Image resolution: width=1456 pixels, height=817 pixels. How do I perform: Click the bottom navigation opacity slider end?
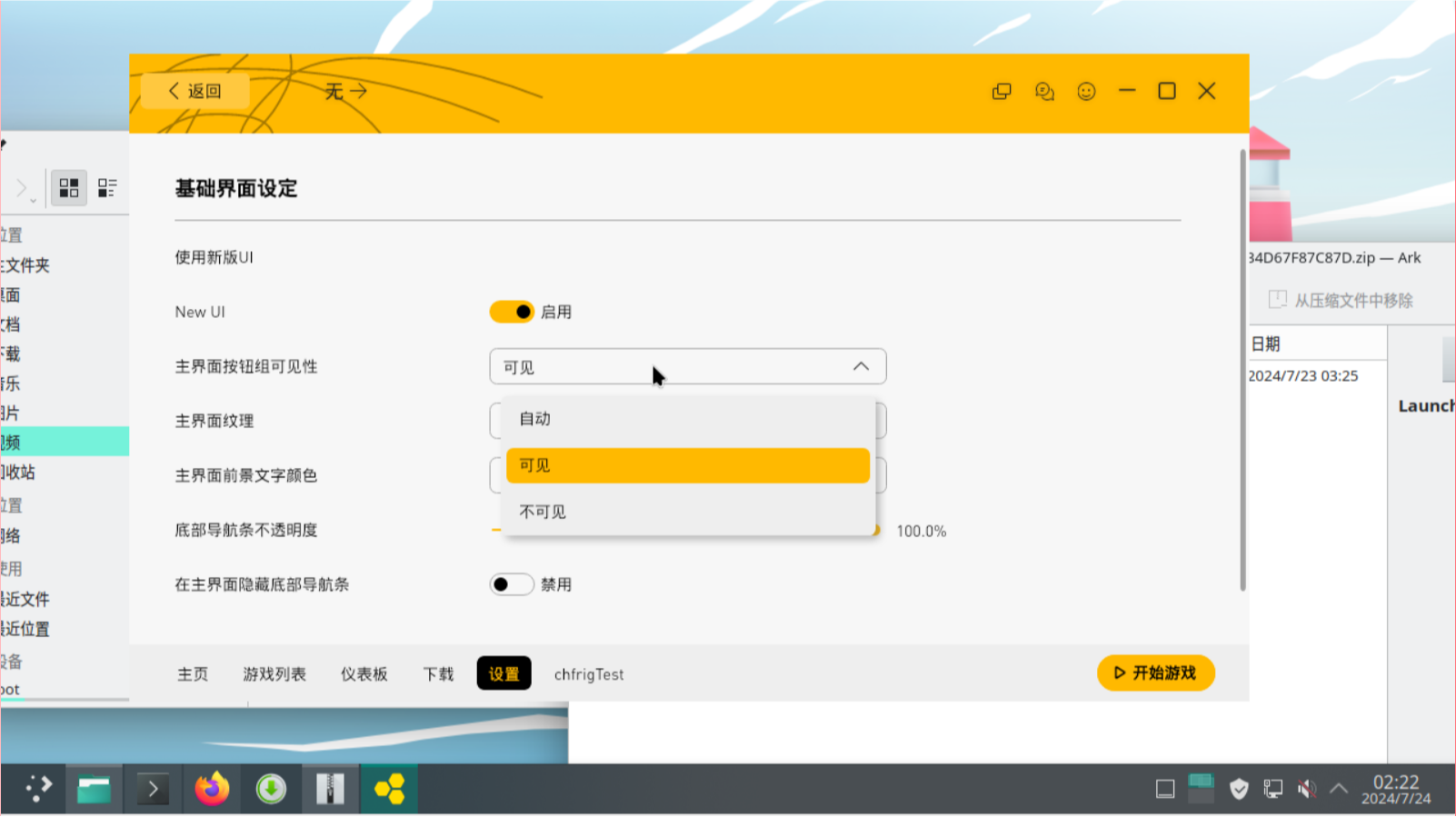875,530
